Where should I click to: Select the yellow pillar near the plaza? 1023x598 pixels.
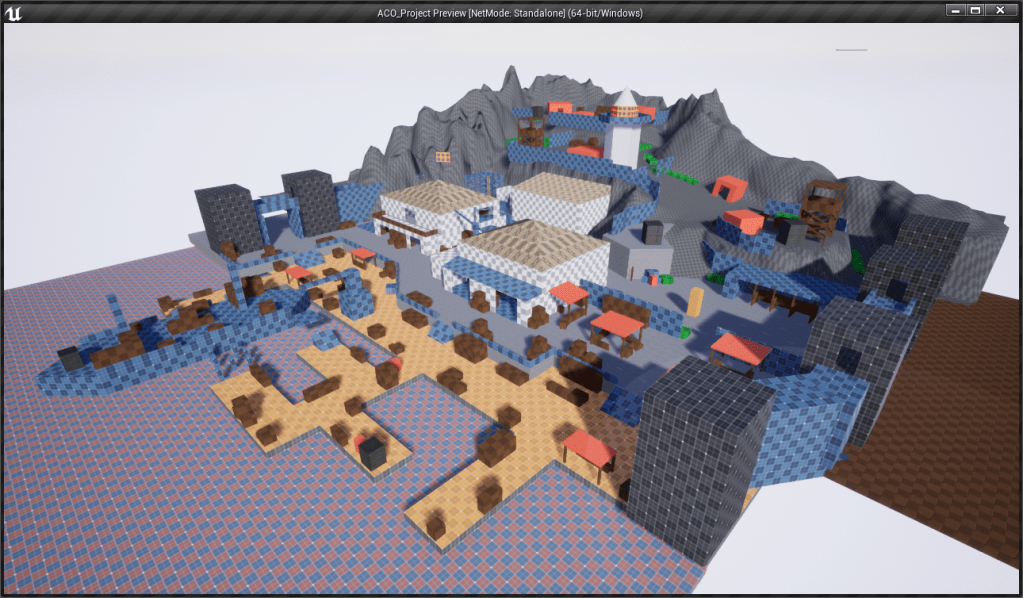[694, 301]
